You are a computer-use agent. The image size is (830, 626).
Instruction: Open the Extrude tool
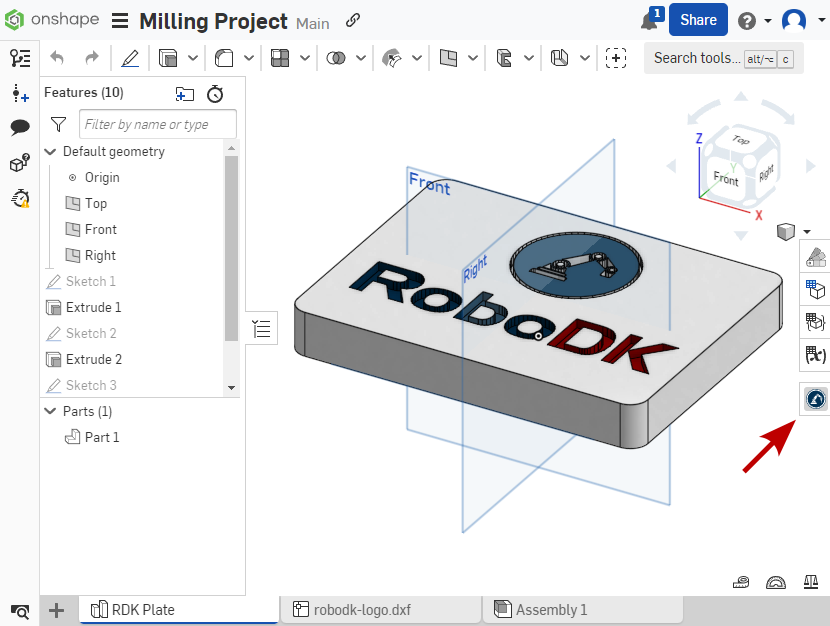168,58
